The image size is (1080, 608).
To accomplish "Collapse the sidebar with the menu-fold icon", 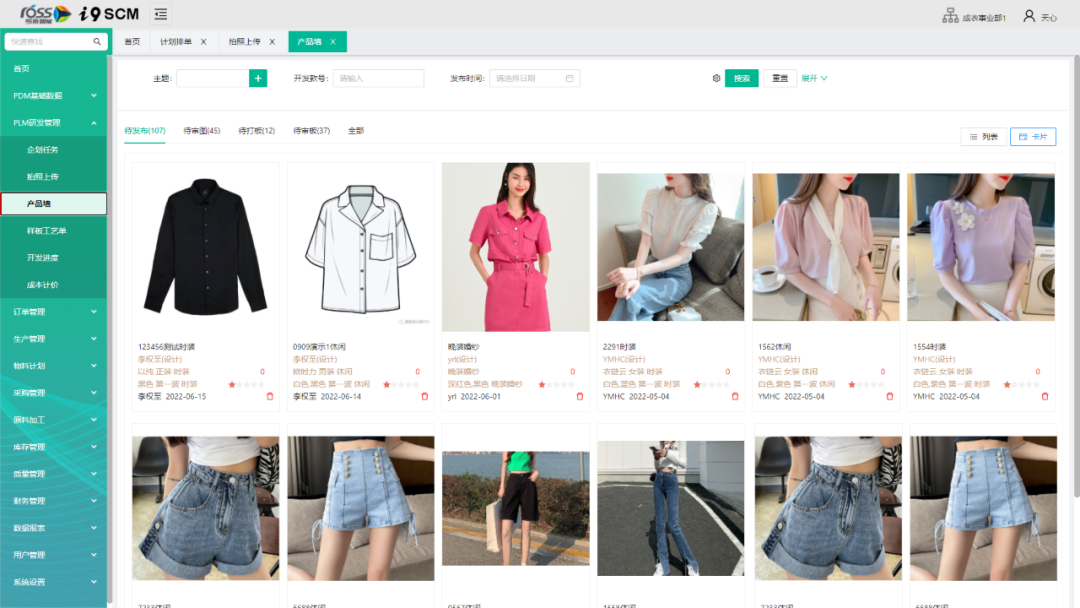I will (160, 14).
